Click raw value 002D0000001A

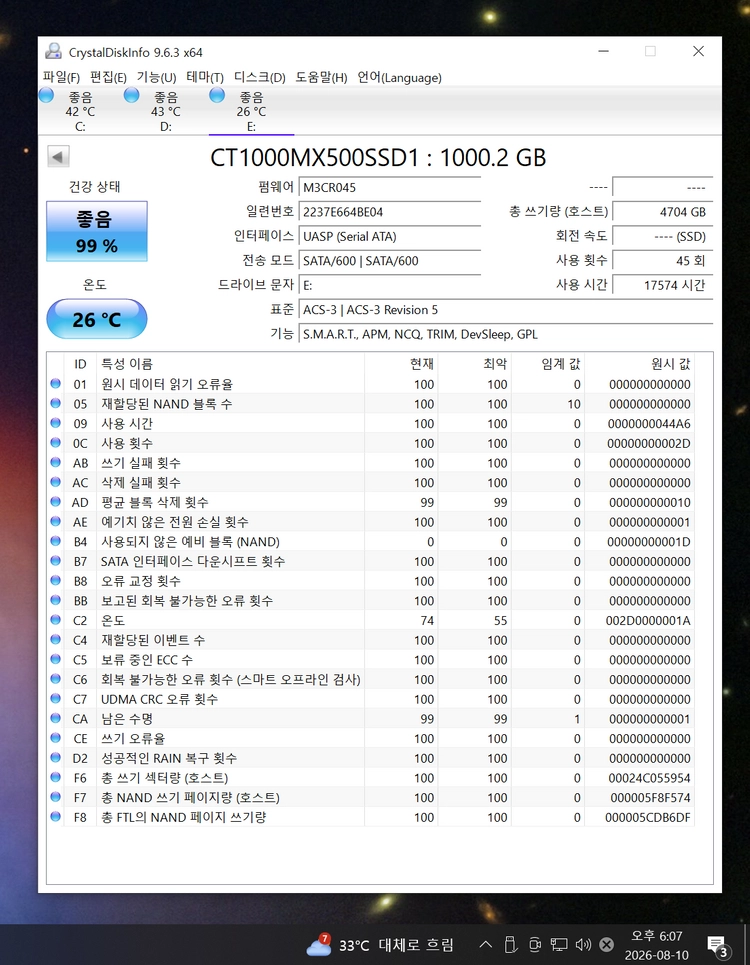click(648, 620)
